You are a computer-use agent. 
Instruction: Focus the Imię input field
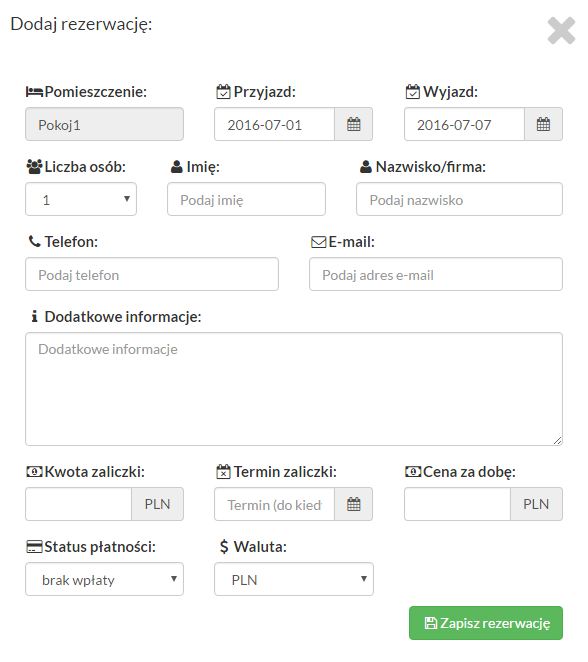247,199
